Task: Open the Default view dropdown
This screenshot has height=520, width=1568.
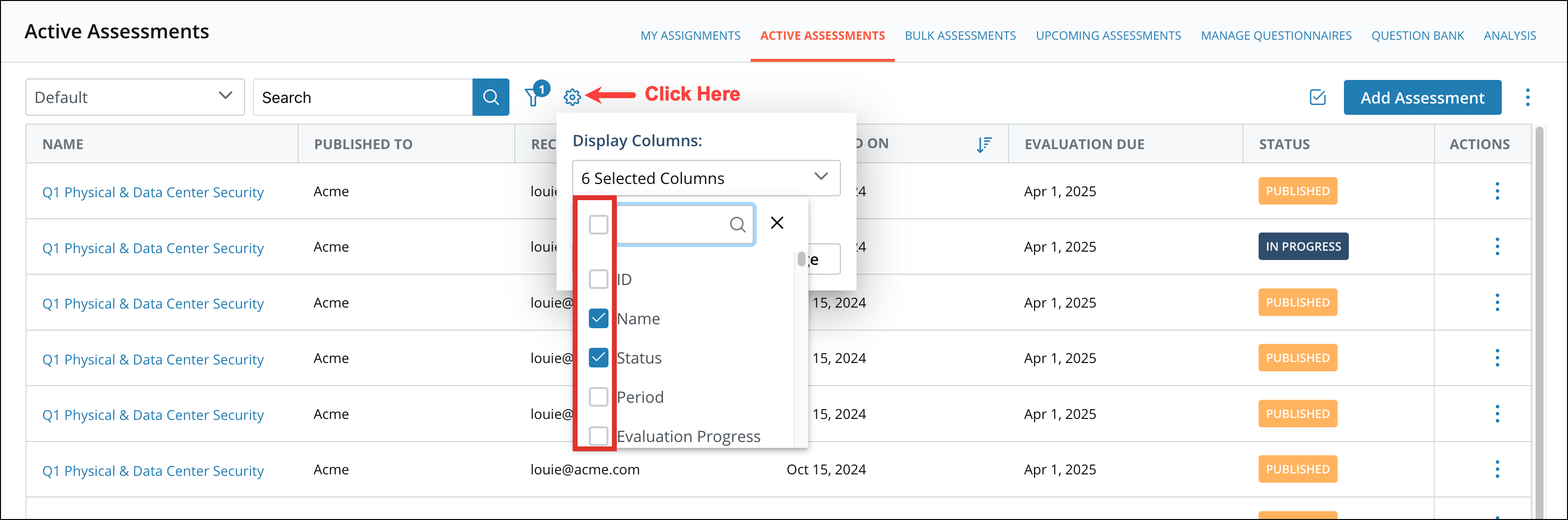Action: coord(134,97)
